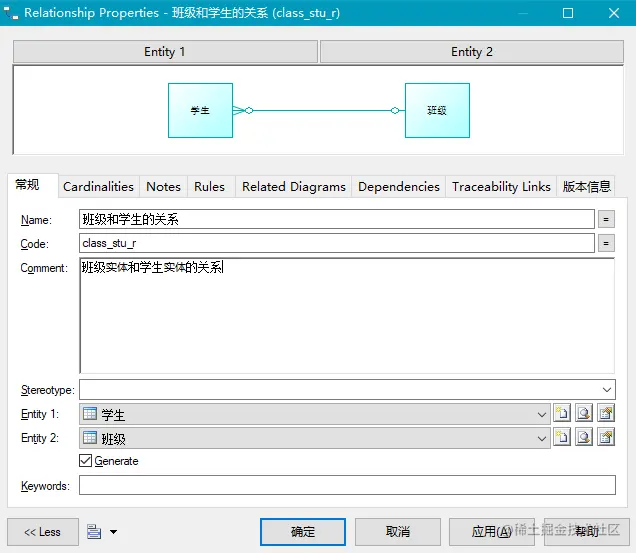Select the 班级 entity box in diagram
This screenshot has width=636, height=553.
click(437, 110)
